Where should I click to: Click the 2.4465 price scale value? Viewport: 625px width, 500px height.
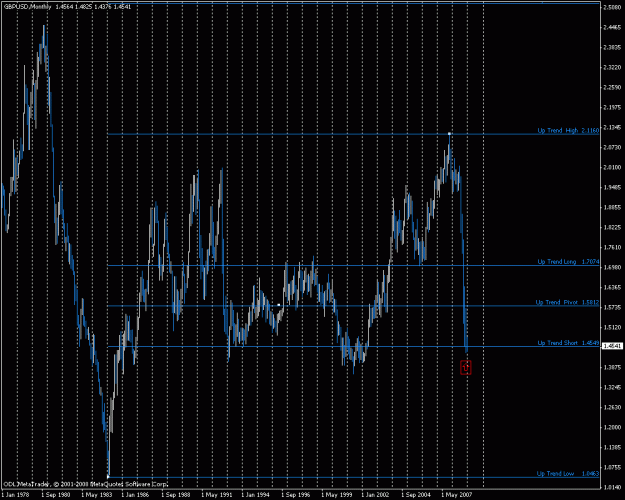click(x=612, y=28)
